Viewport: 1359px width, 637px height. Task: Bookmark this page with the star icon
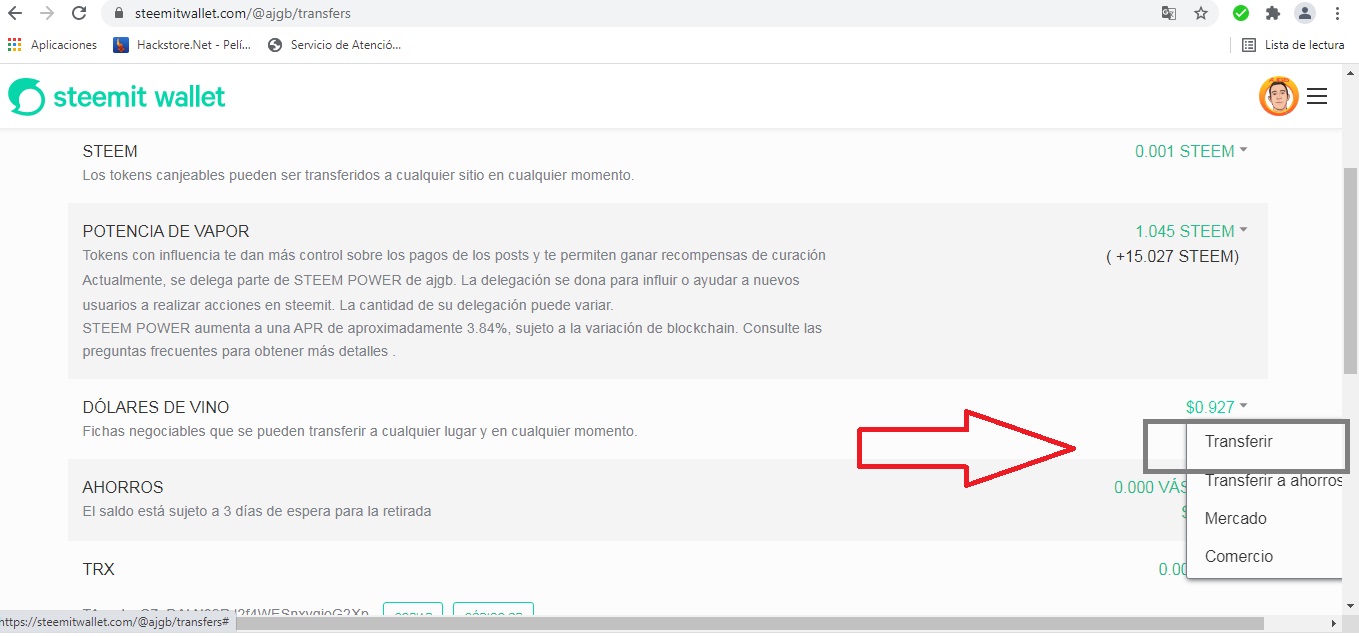coord(1201,14)
